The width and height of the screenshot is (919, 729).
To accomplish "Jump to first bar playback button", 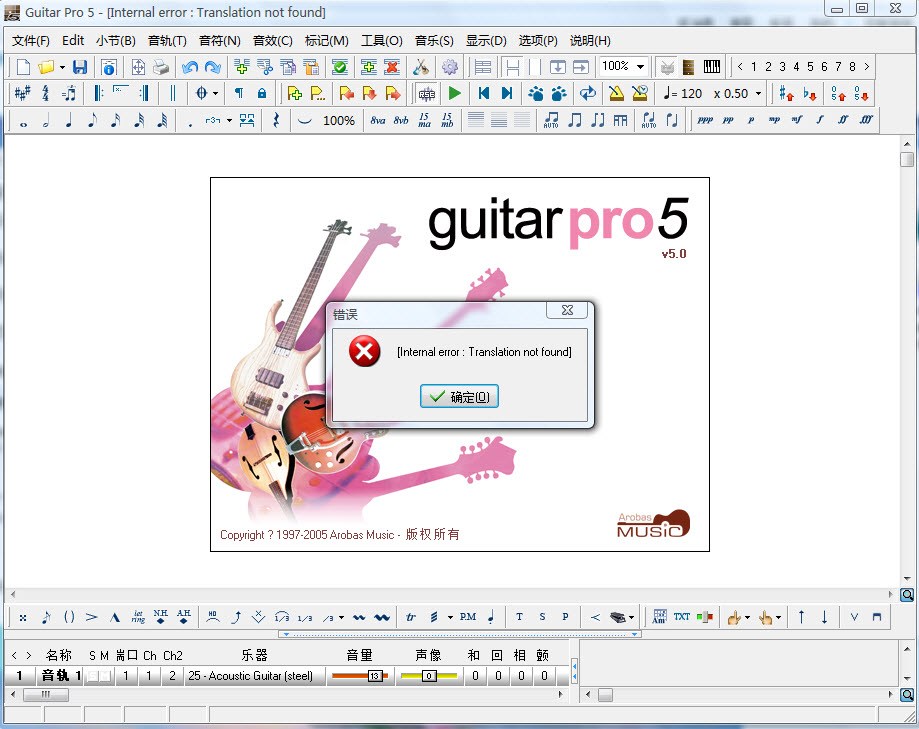I will click(484, 93).
